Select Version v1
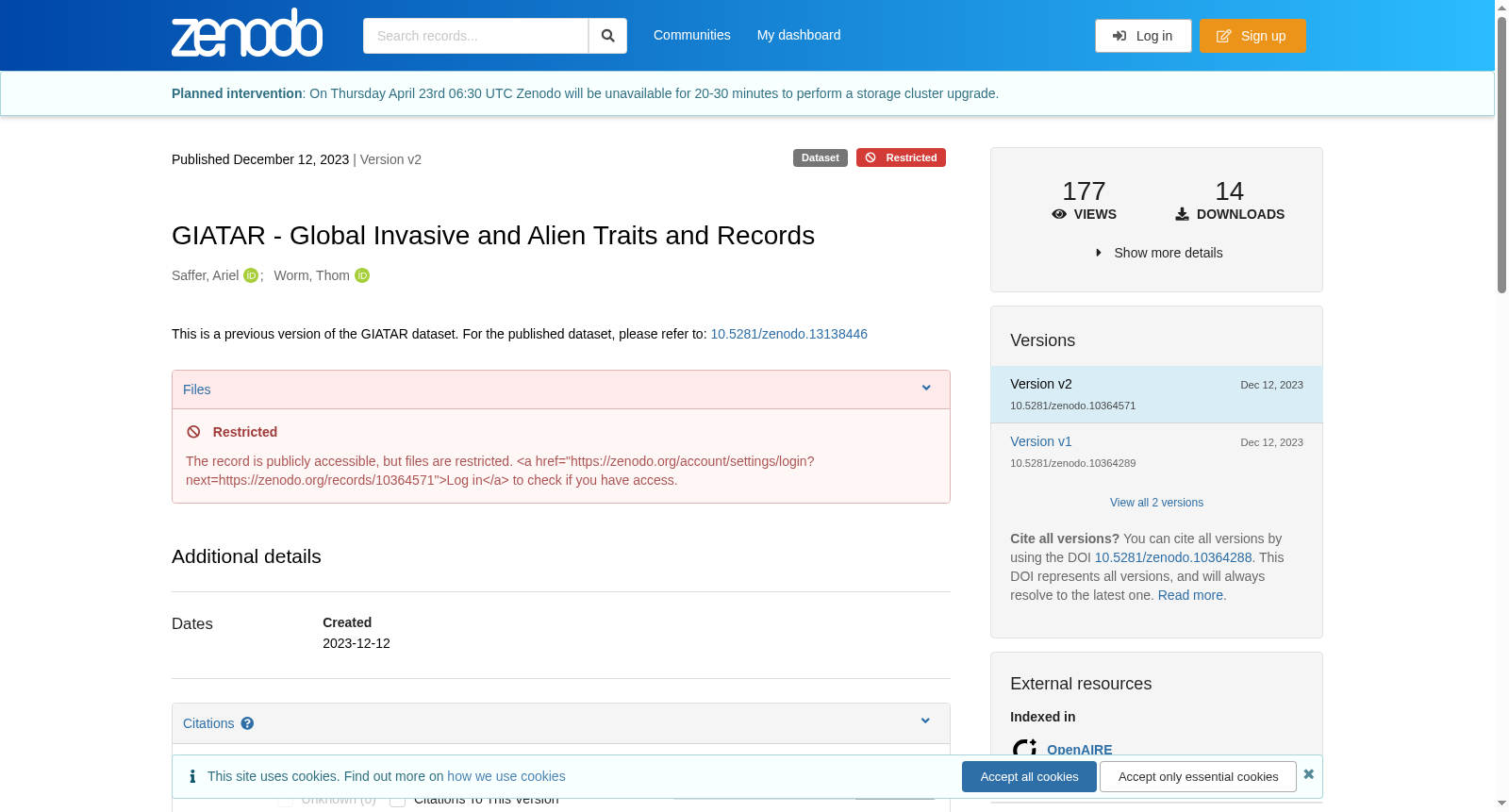Screen dimensions: 1509x812 point(1040,441)
